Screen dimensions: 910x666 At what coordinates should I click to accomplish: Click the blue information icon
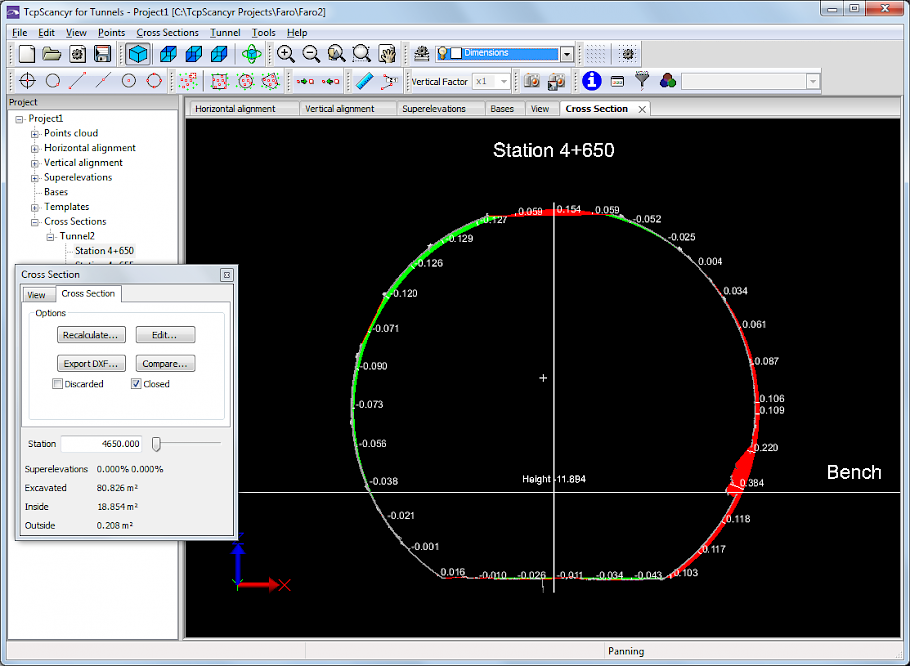[592, 81]
